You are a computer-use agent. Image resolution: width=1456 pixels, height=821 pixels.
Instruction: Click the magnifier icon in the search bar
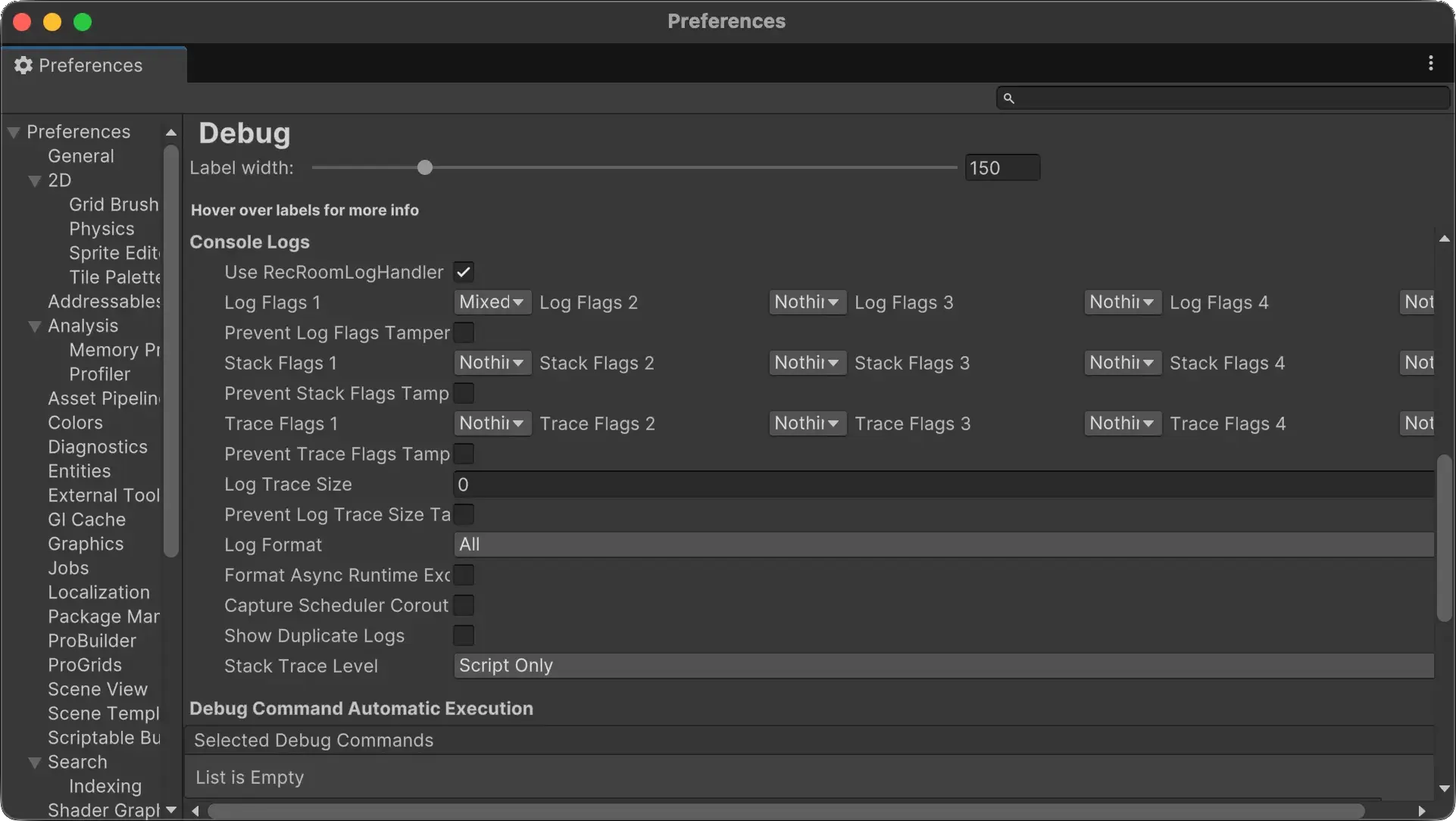coord(1010,98)
